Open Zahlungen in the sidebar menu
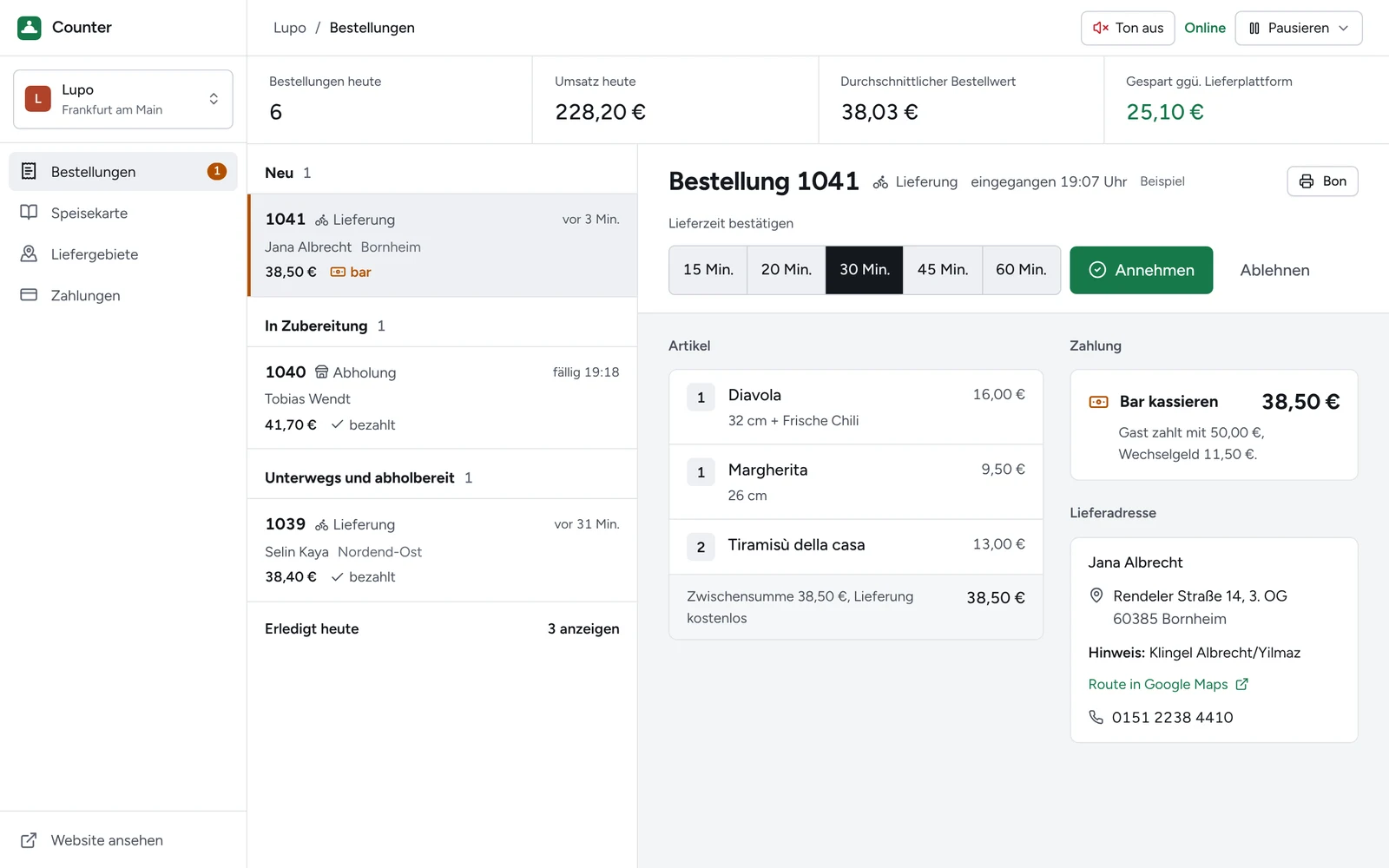 pos(123,295)
